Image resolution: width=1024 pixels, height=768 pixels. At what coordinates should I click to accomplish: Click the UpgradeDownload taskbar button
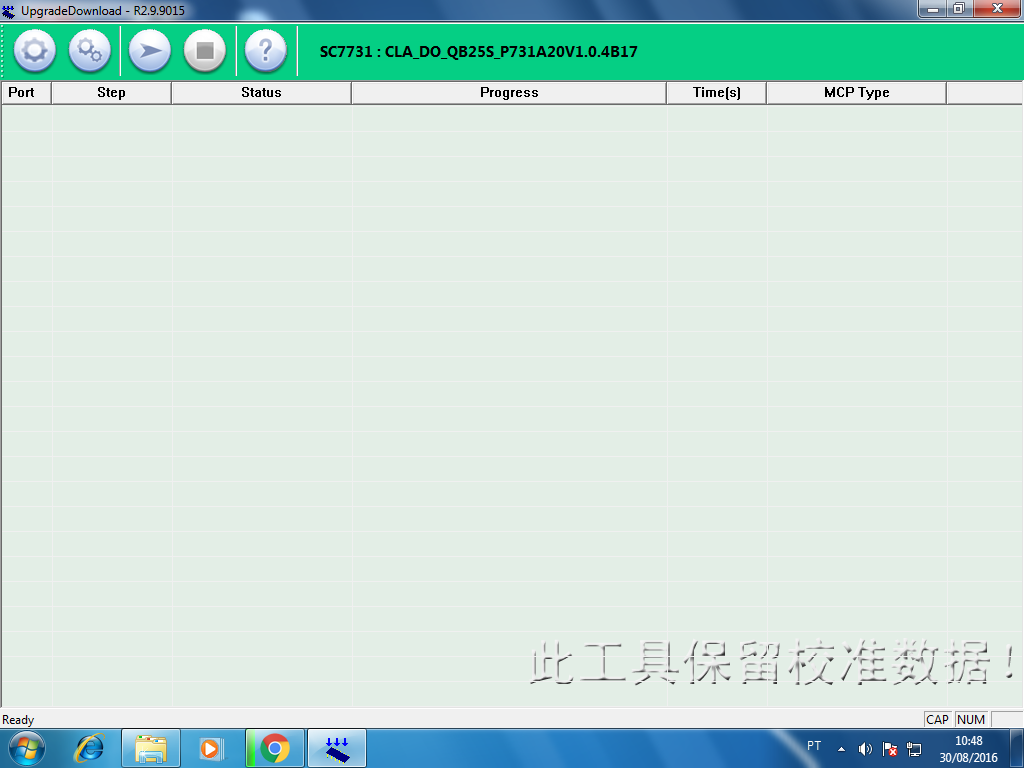[x=337, y=748]
